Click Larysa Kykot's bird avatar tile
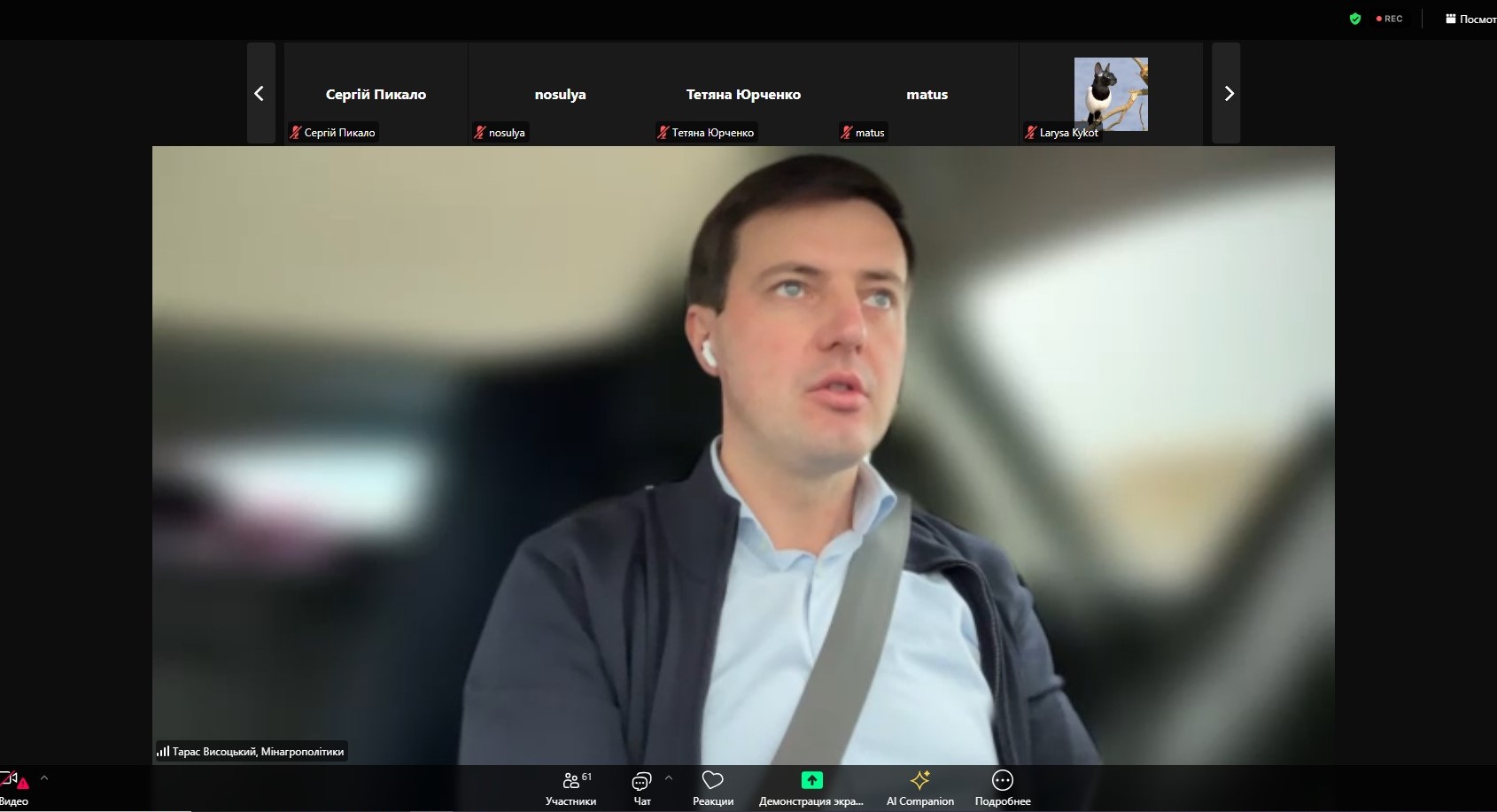 1110,94
